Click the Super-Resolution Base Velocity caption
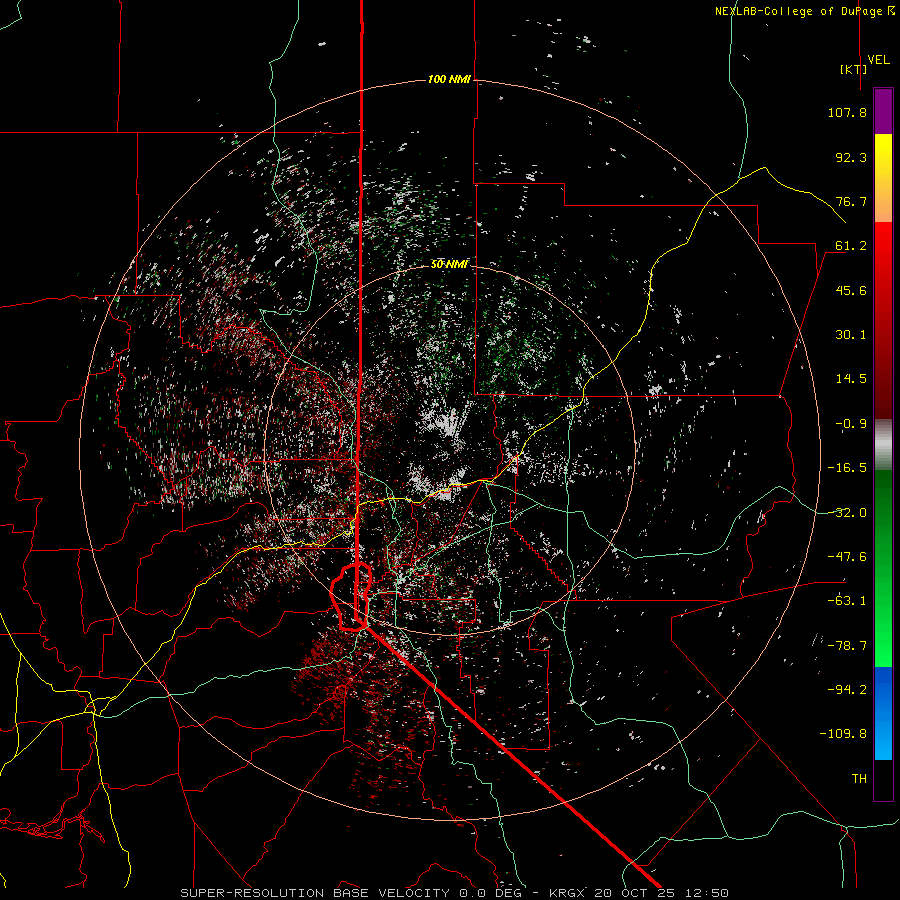Image resolution: width=900 pixels, height=900 pixels. coord(455,893)
